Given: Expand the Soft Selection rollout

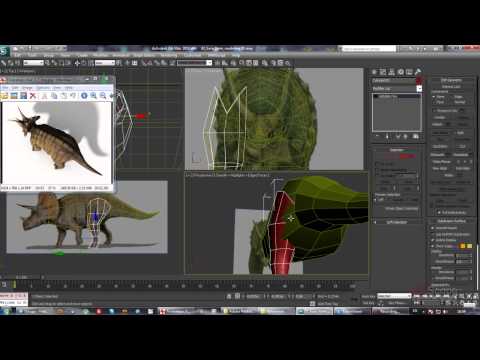Looking at the screenshot, I should coord(397,222).
